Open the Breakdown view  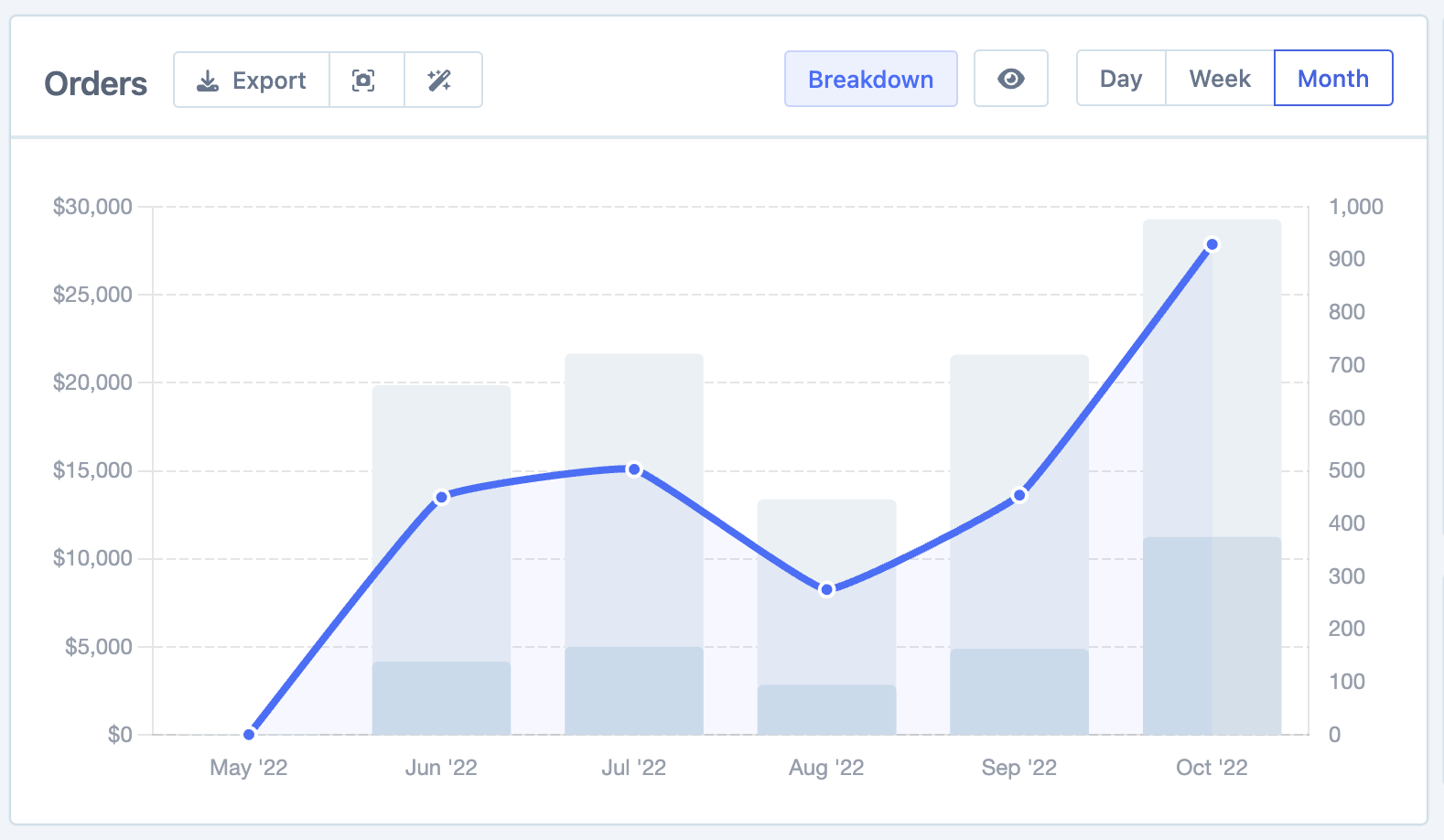click(870, 80)
